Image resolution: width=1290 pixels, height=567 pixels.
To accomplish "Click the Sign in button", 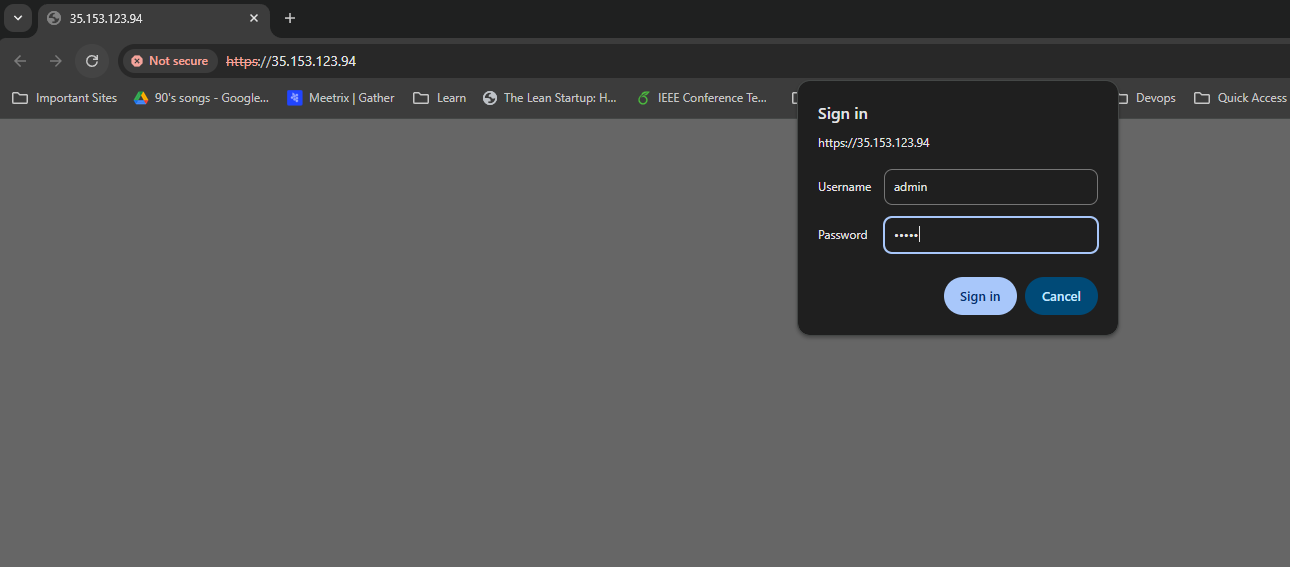I will point(979,296).
